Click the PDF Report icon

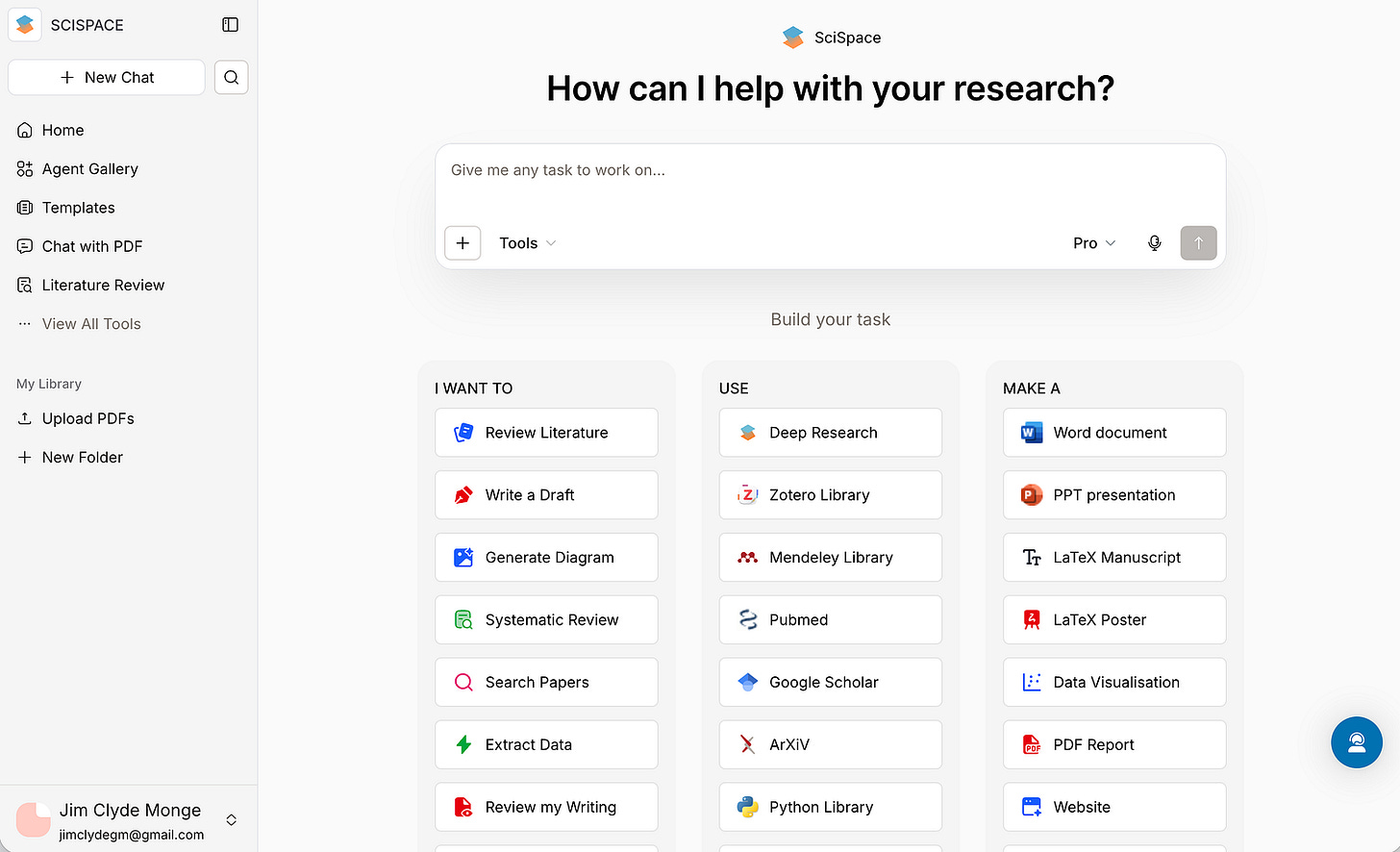coord(1032,745)
